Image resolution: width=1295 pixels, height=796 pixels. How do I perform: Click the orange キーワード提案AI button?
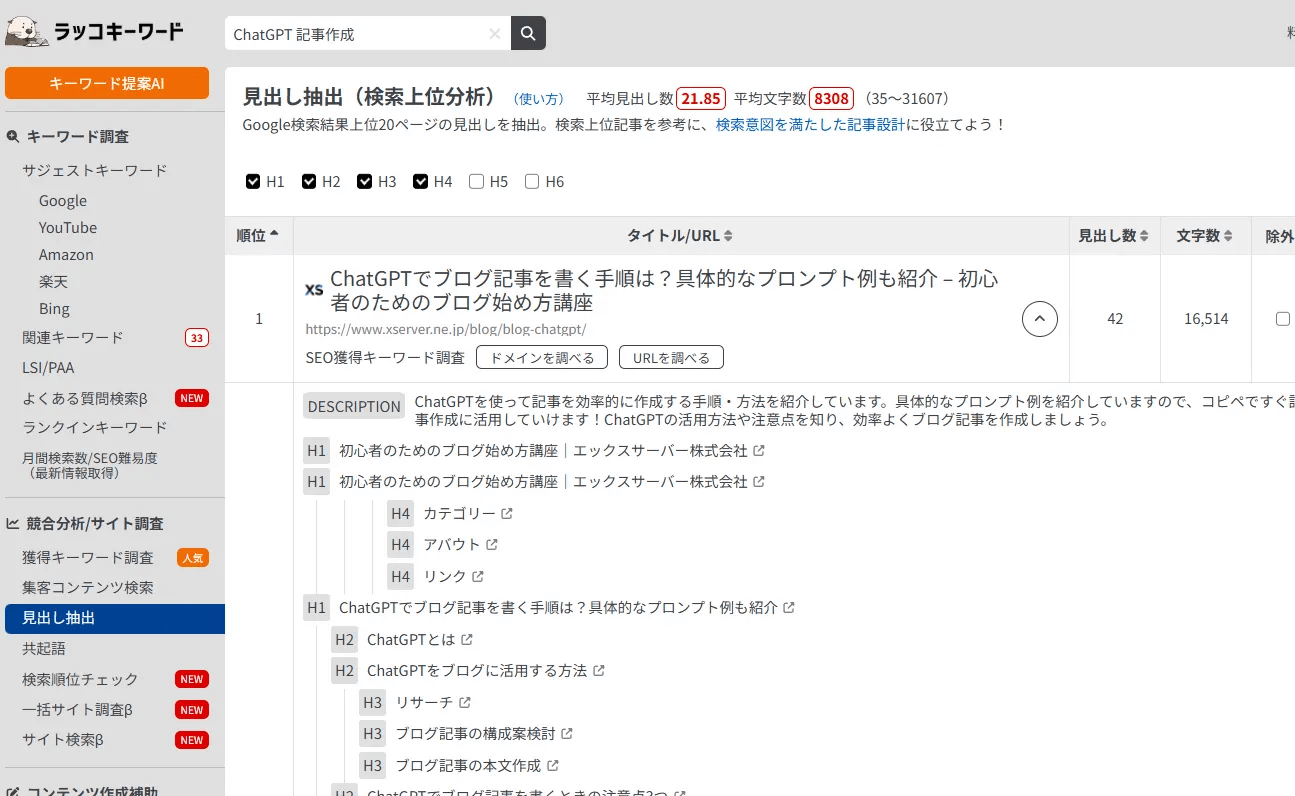(107, 83)
